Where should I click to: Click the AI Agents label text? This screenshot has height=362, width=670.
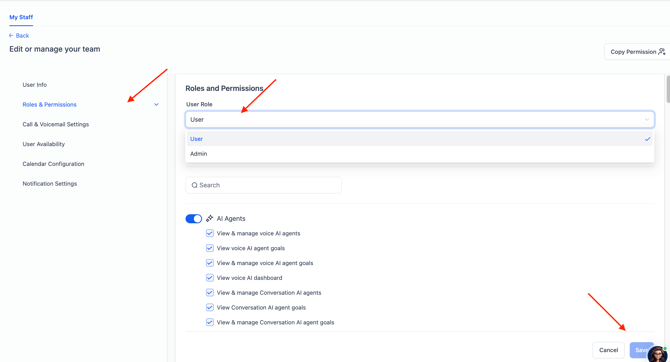(x=231, y=218)
